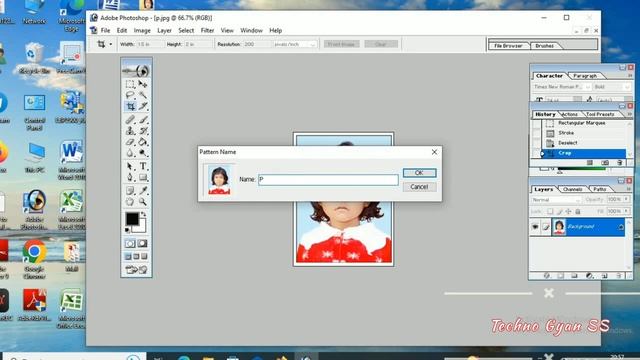Screen dimensions: 640x360
Task: Open layer Opacity slider arrow
Action: coord(626,199)
